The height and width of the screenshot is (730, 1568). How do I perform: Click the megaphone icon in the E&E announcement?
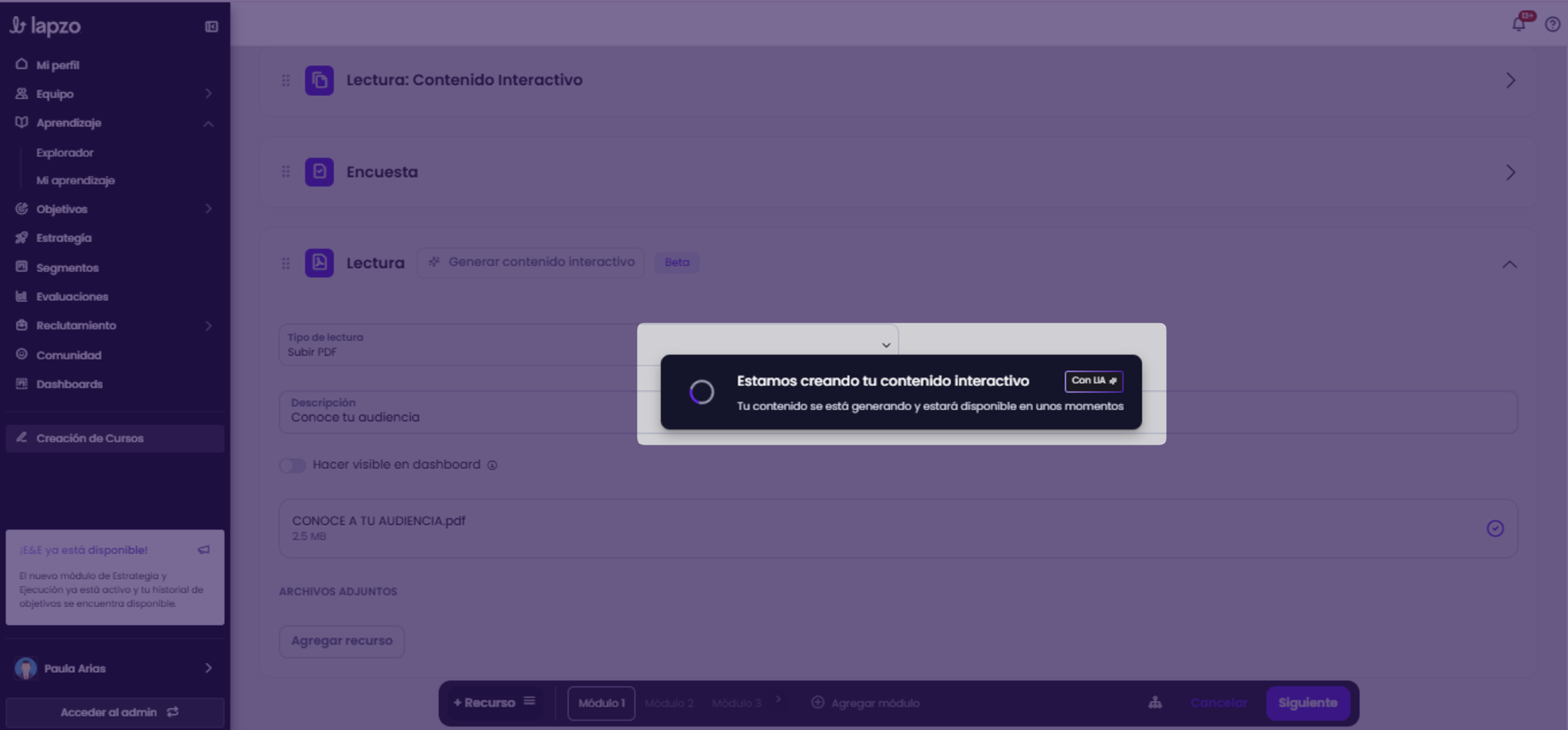tap(203, 550)
